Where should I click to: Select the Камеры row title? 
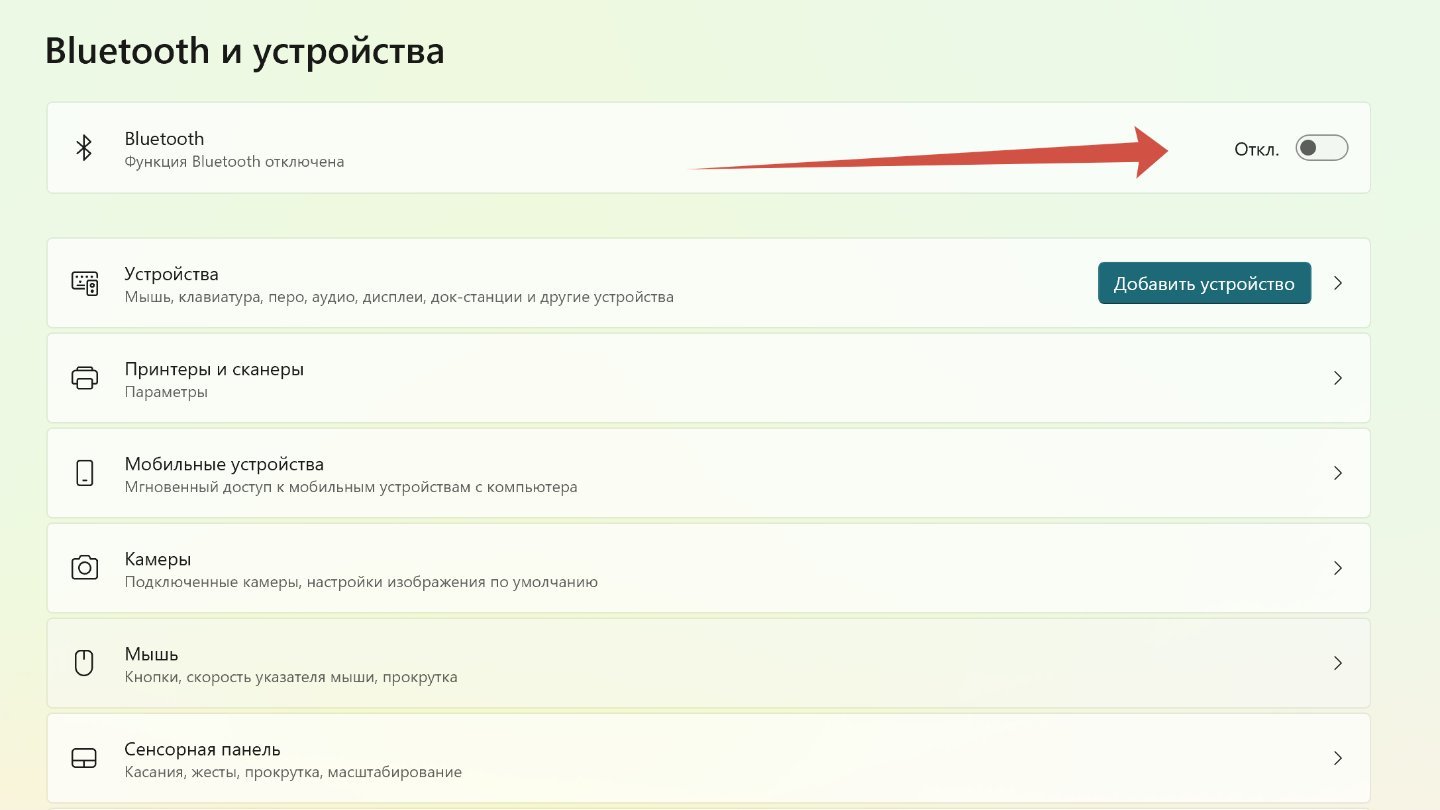[158, 559]
